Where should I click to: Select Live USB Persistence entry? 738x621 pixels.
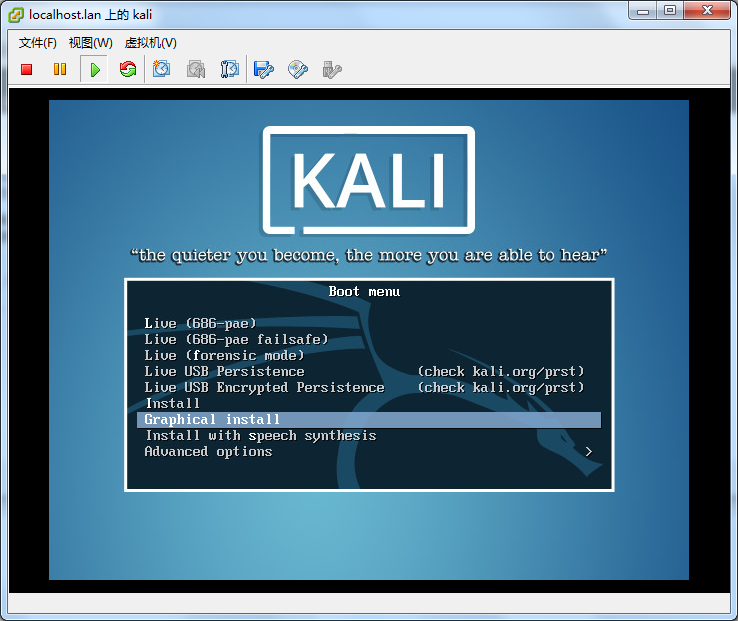(369, 371)
